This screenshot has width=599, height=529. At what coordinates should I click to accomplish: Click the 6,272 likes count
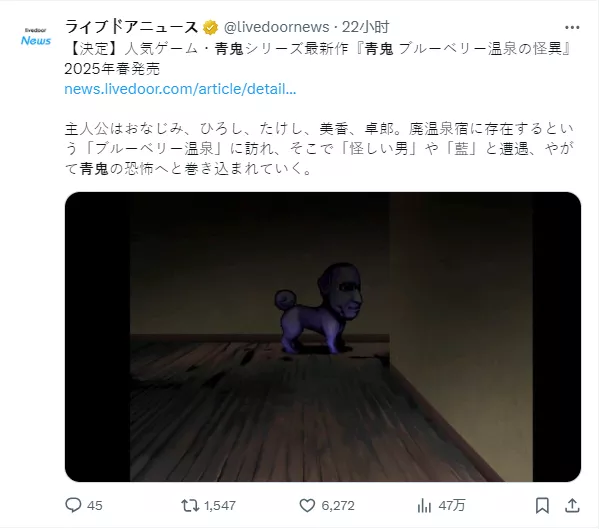tap(338, 506)
